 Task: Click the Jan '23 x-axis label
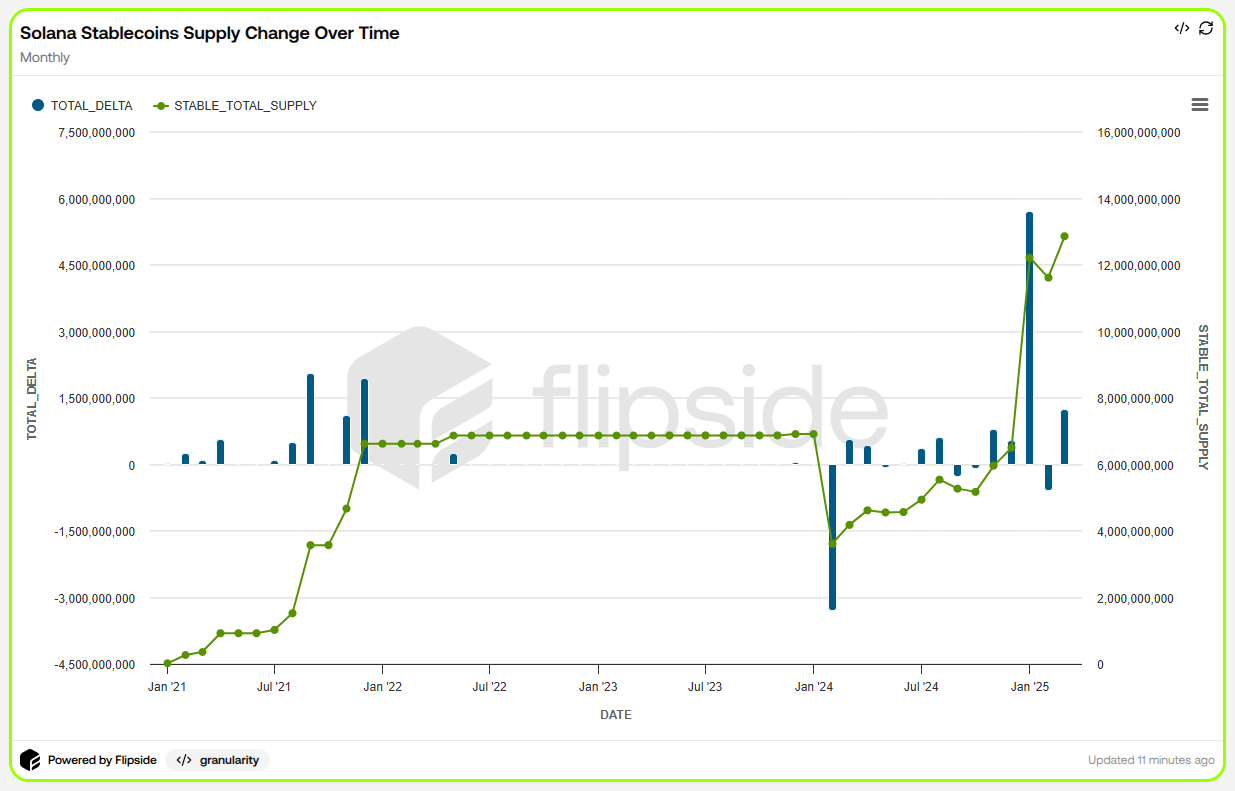point(597,687)
